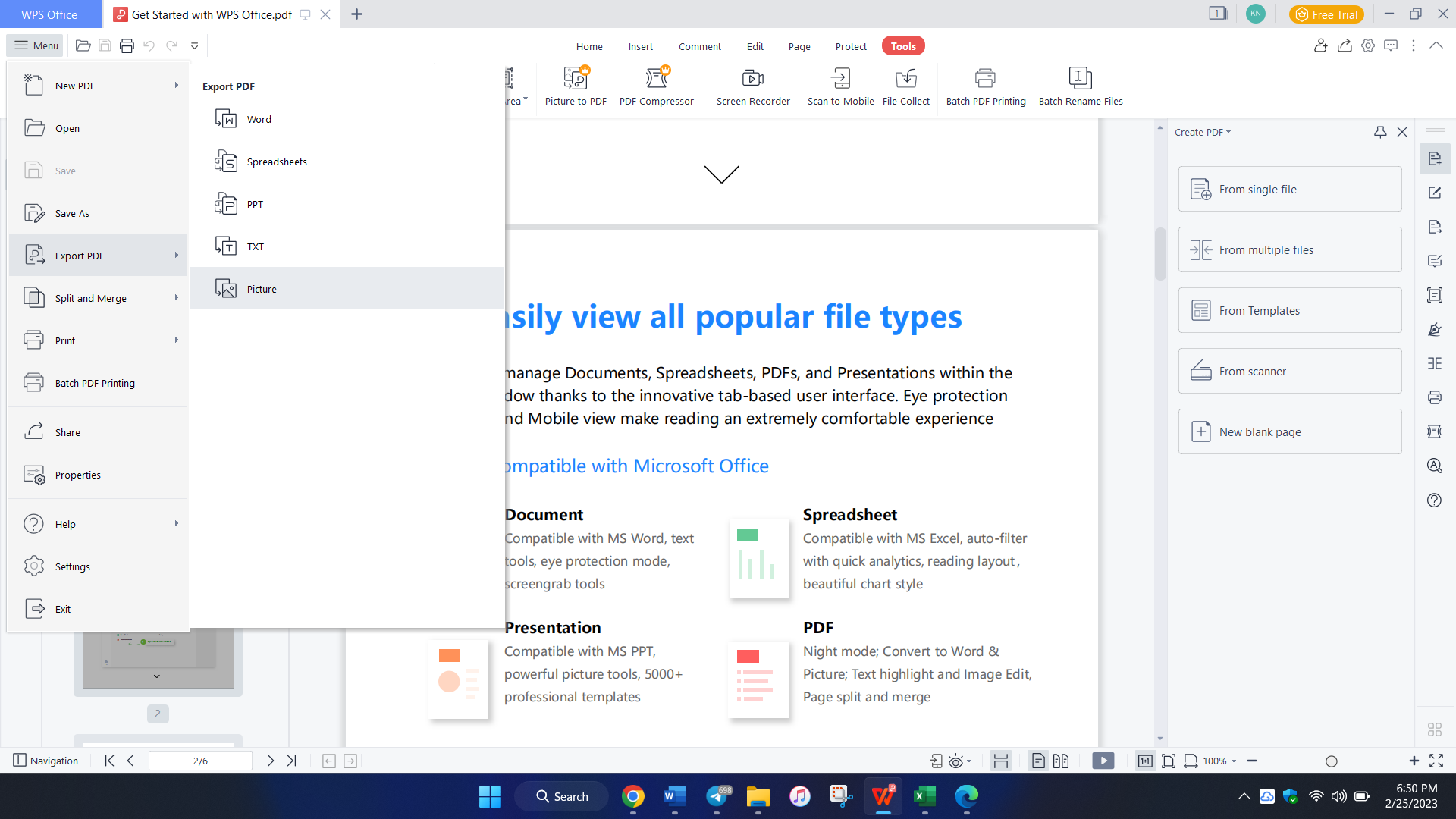Screen dimensions: 1456x819
Task: Export PDF to PPT
Action: click(x=347, y=204)
